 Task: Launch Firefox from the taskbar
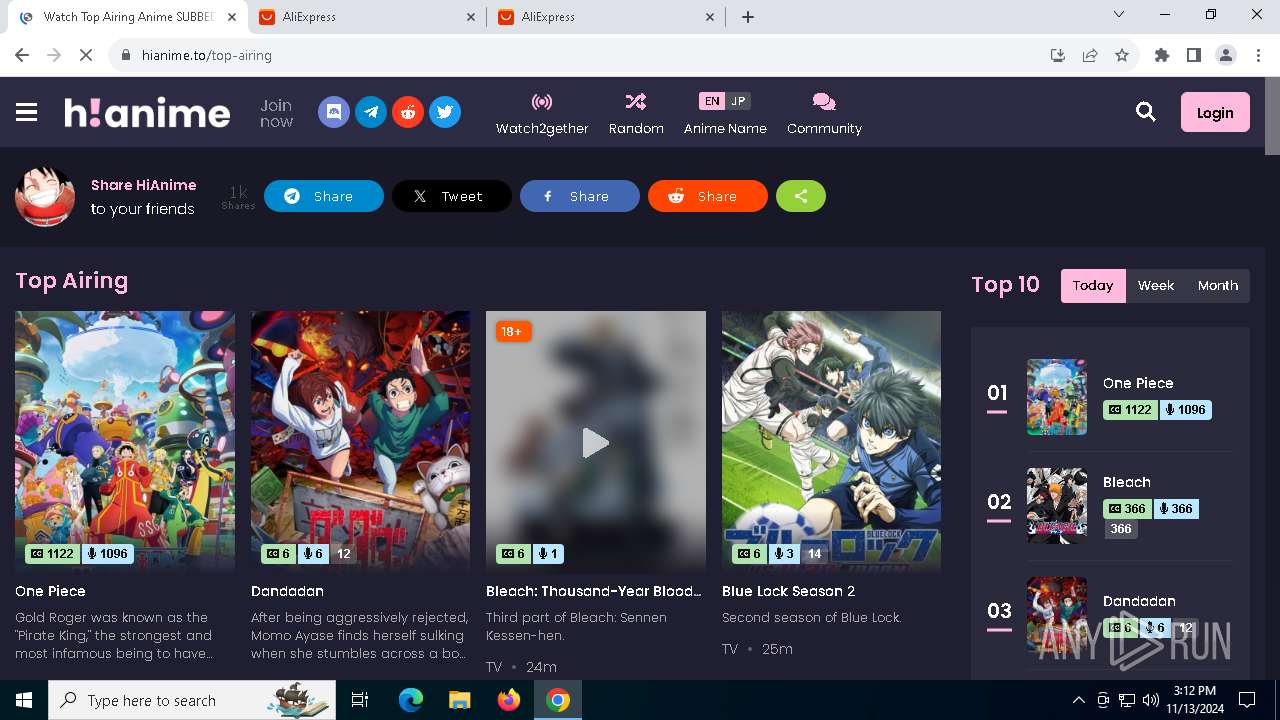[x=509, y=700]
